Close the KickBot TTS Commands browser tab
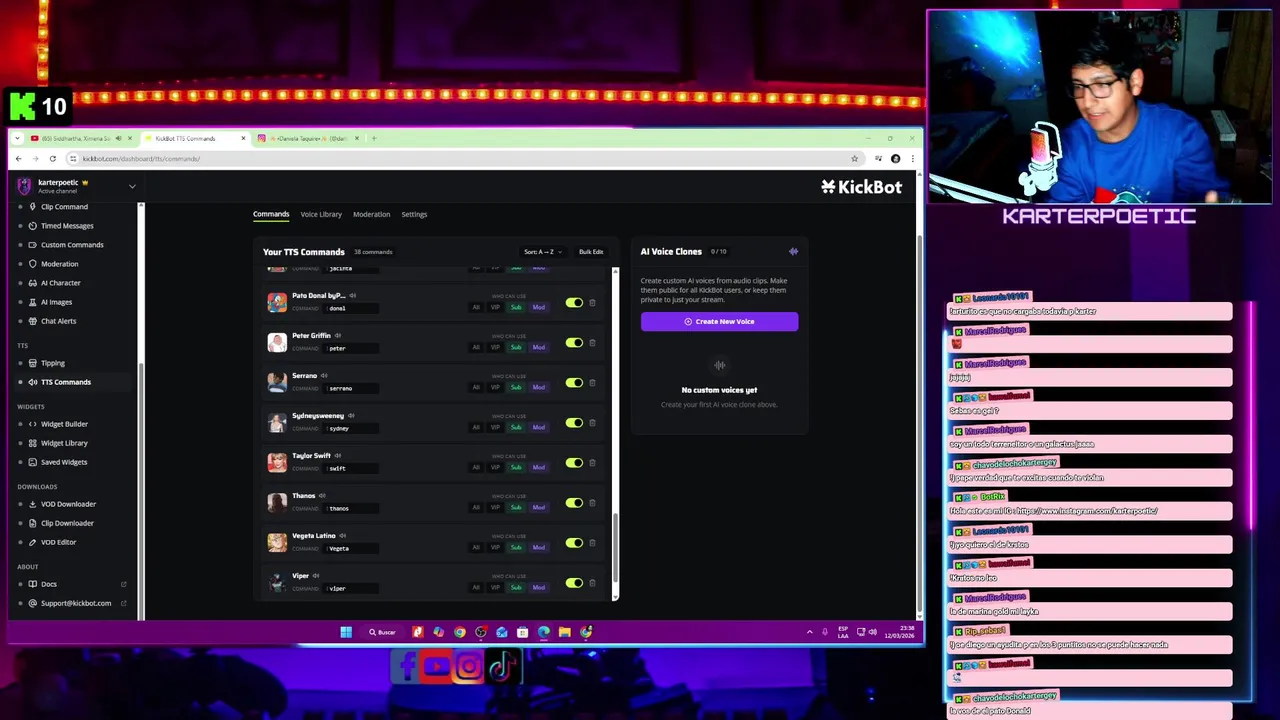1280x720 pixels. [242, 138]
